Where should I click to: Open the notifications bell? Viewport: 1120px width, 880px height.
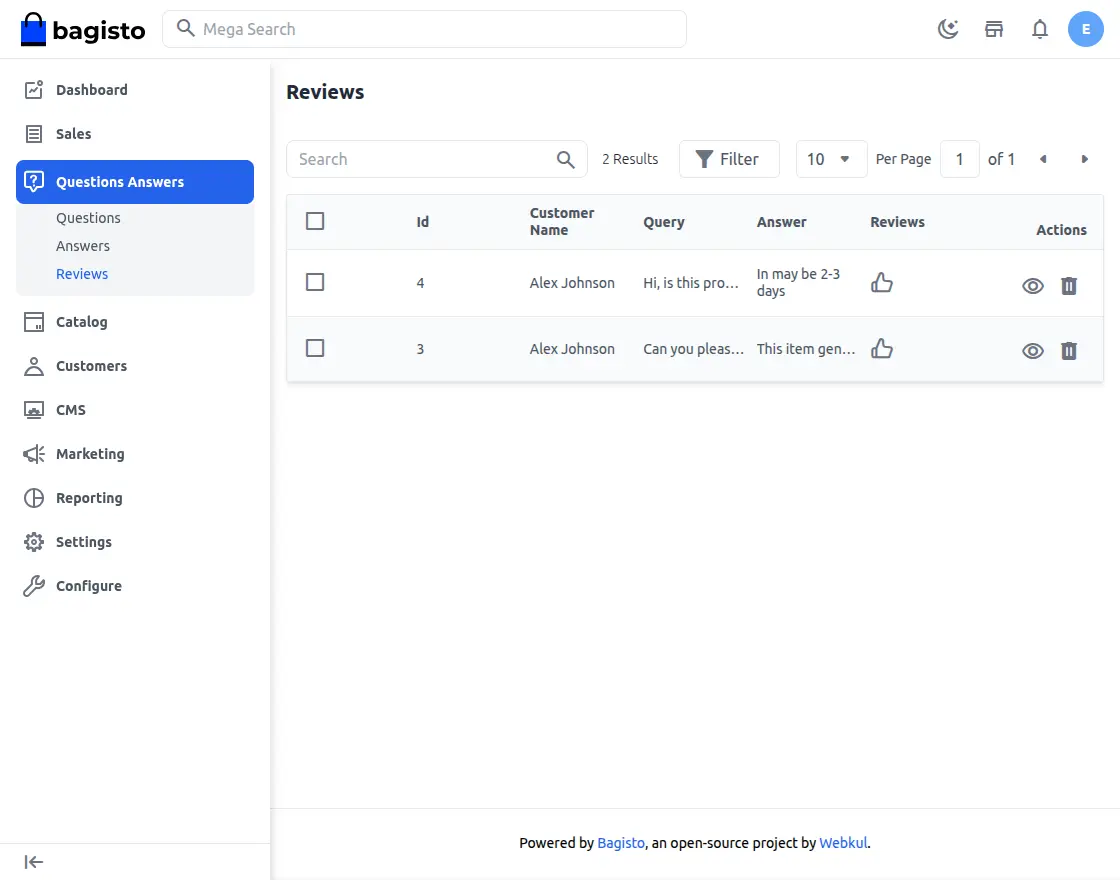[1040, 29]
